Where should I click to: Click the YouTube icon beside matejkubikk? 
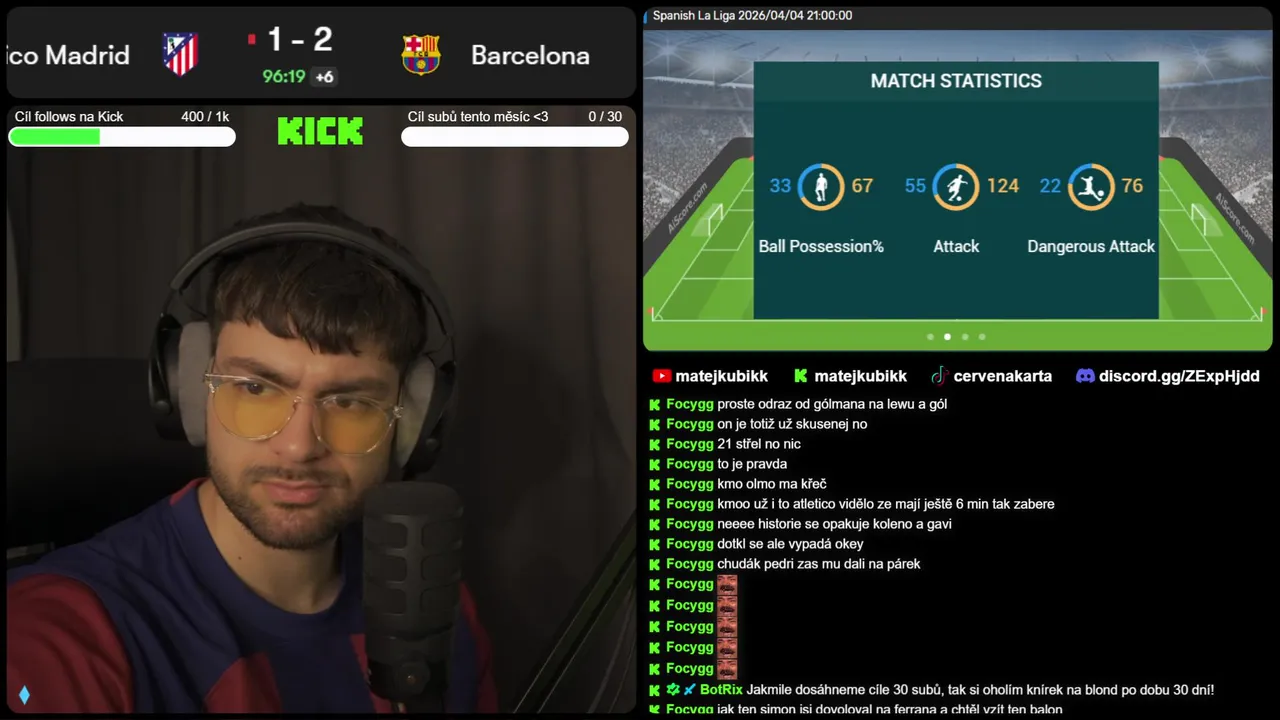661,376
